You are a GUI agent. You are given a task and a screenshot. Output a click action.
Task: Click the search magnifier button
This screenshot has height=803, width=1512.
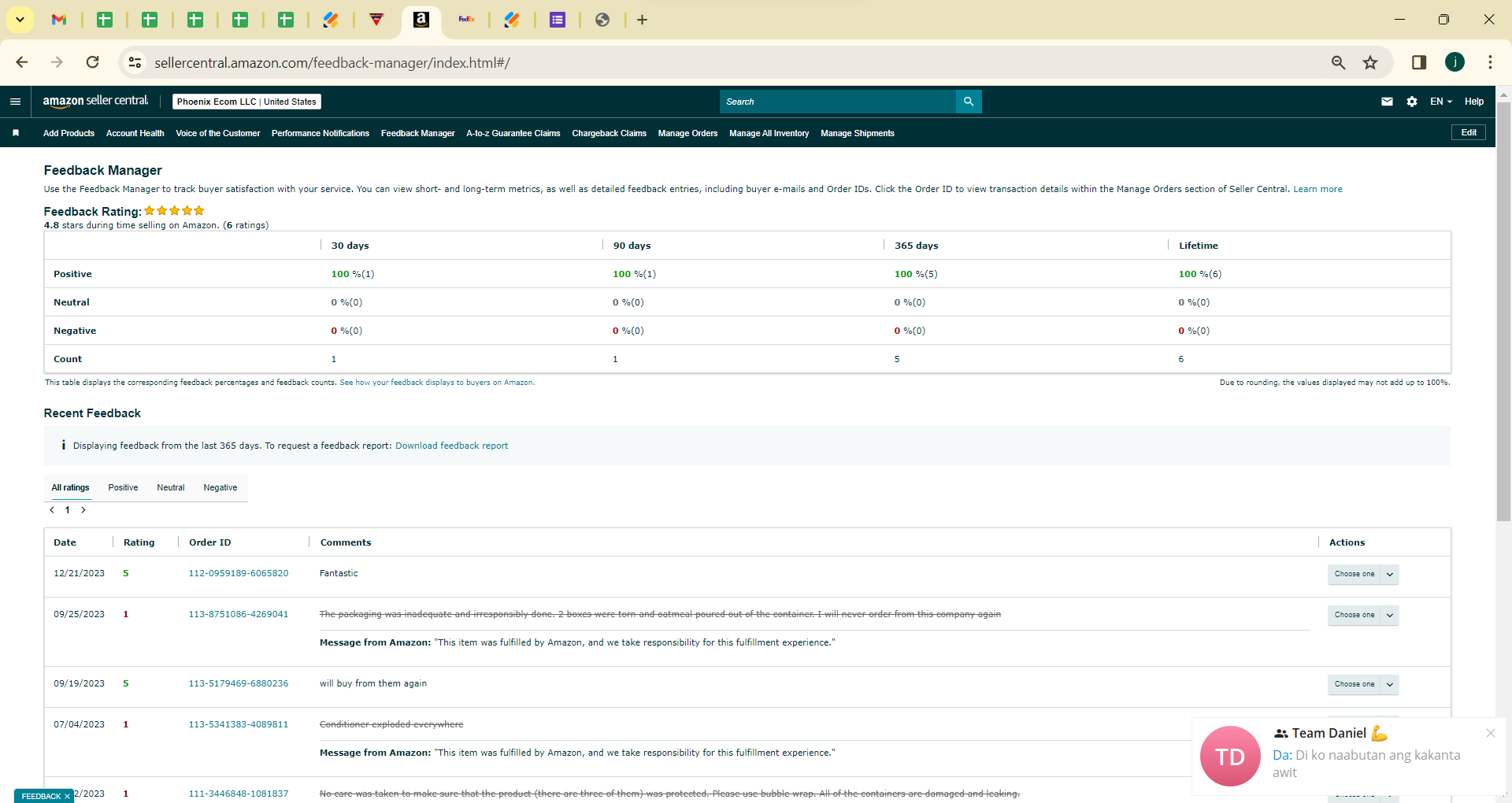pyautogui.click(x=969, y=102)
